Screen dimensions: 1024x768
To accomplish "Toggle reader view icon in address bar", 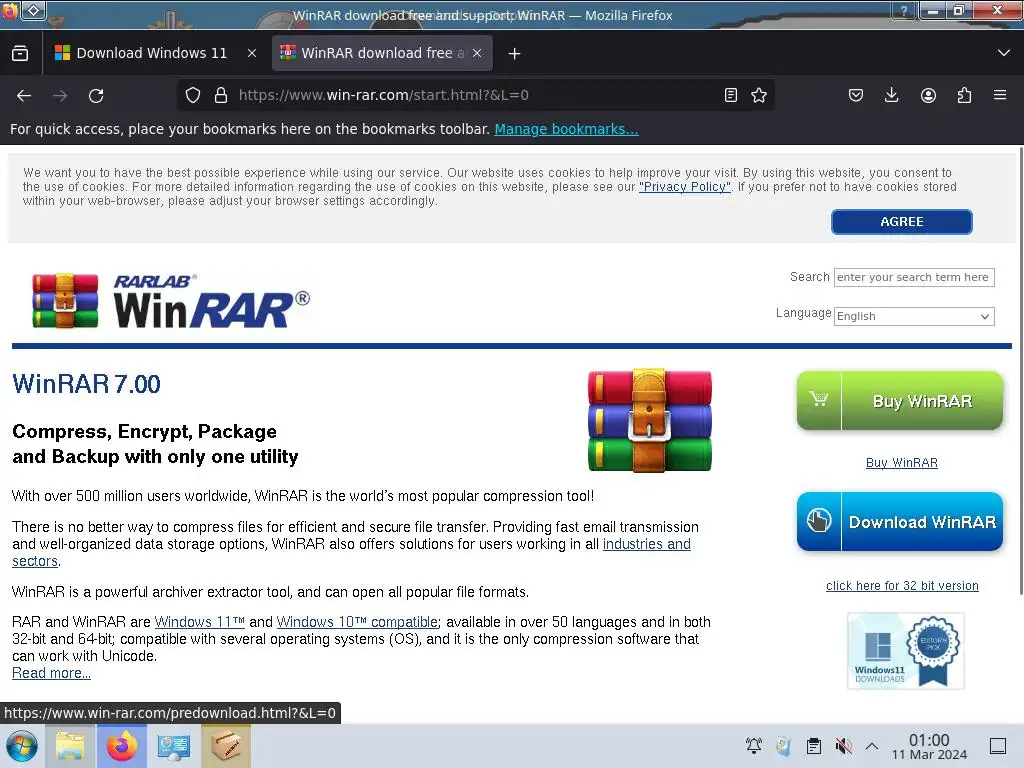I will point(731,95).
